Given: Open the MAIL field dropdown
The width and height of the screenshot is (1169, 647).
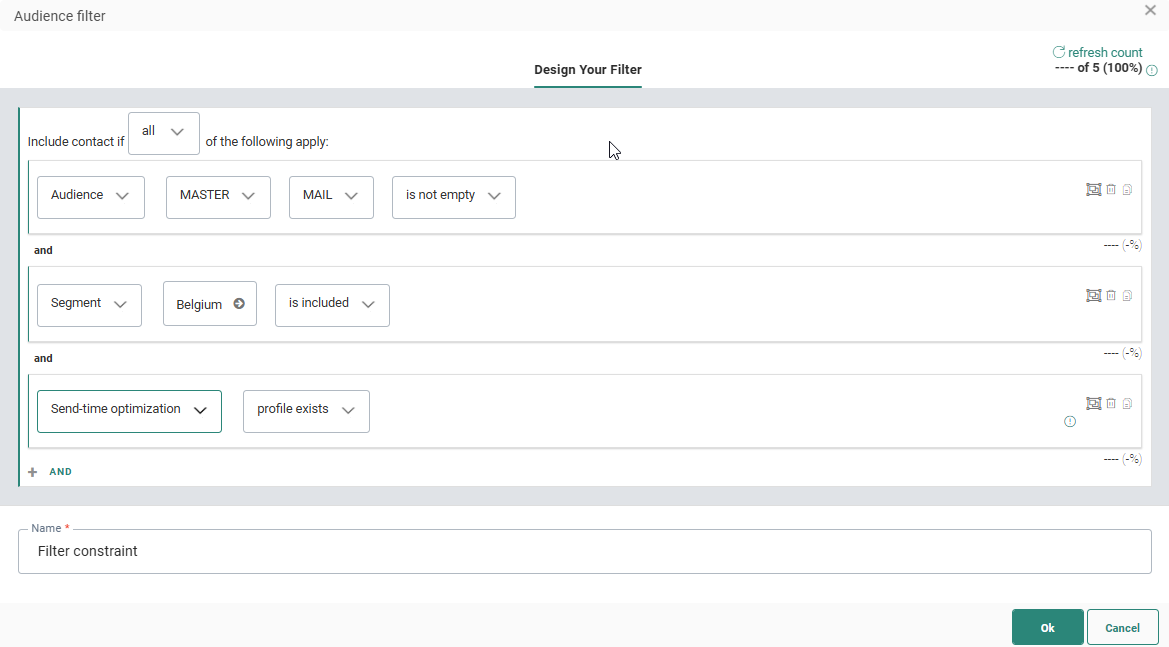Looking at the screenshot, I should (x=331, y=197).
